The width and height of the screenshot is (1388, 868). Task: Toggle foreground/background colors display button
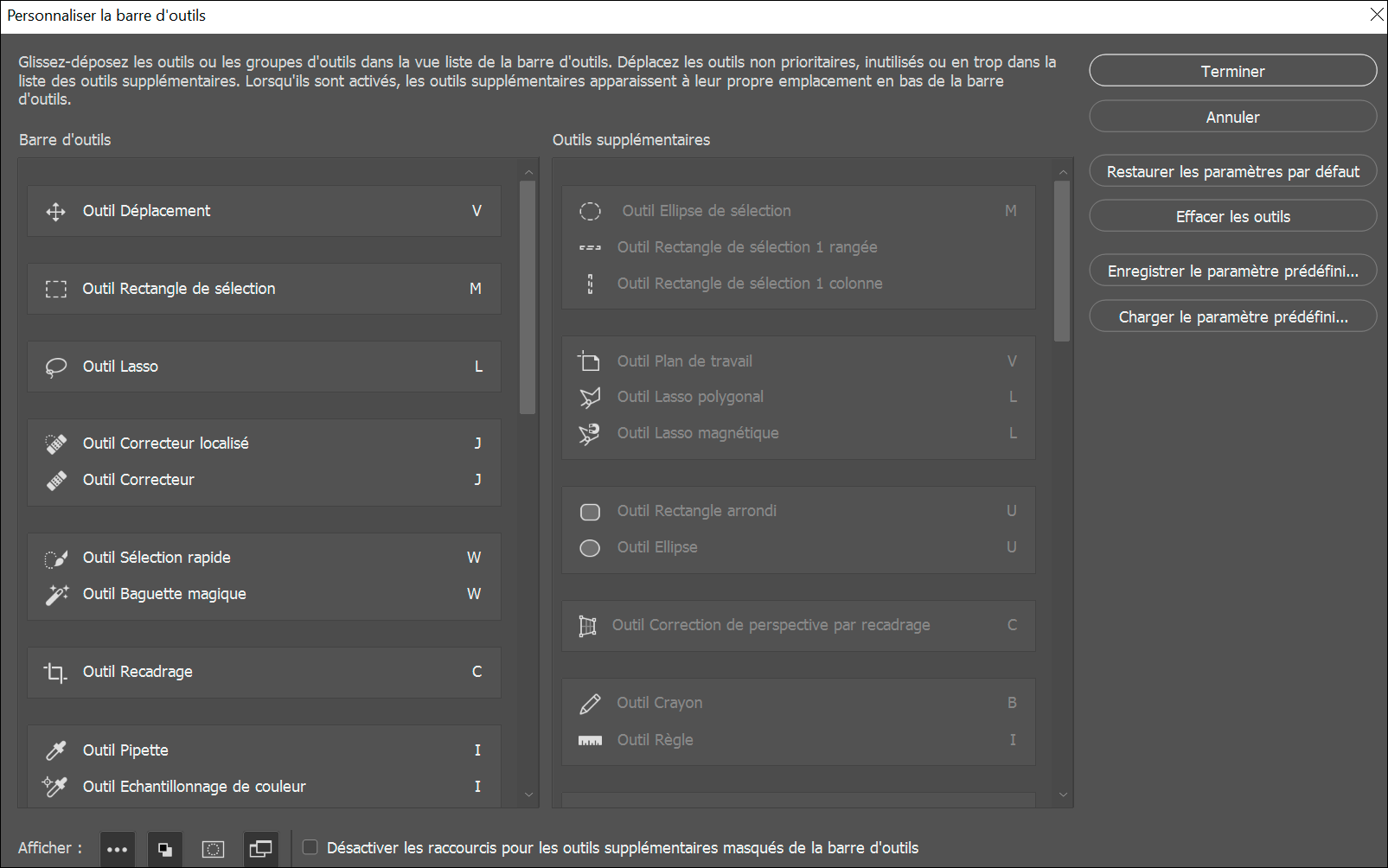[164, 849]
